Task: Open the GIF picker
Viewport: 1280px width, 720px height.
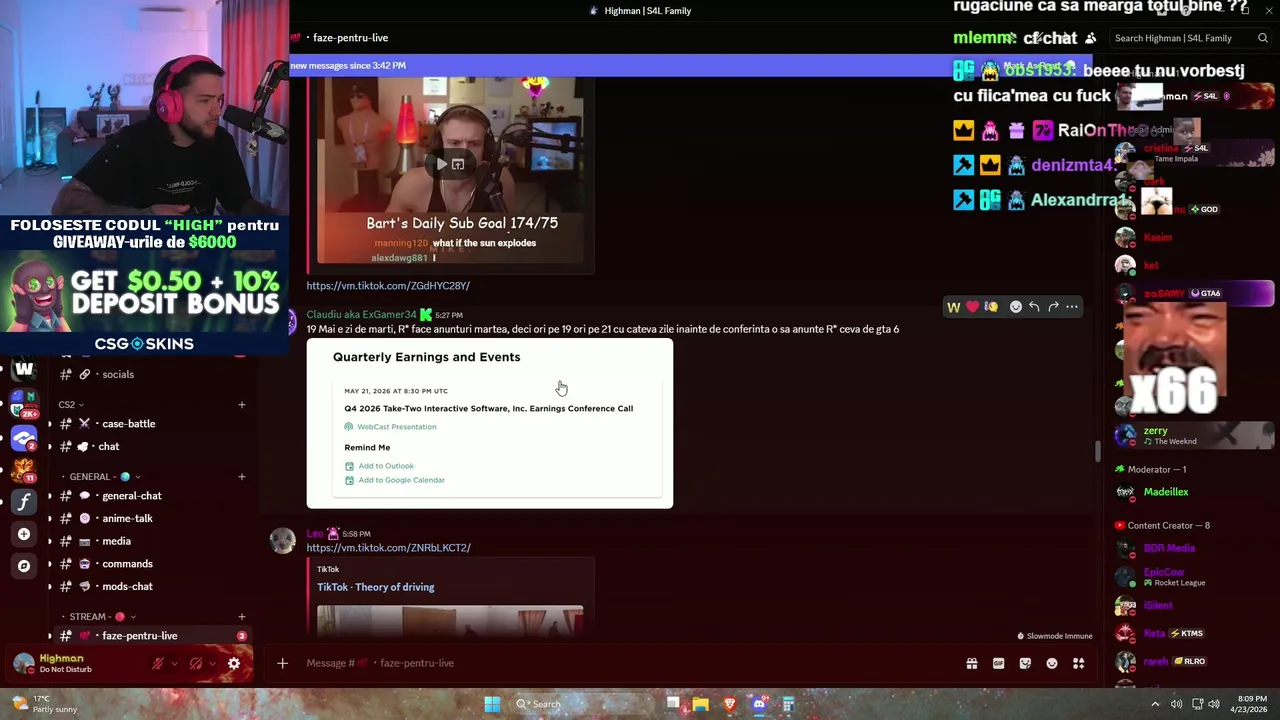Action: coord(998,663)
